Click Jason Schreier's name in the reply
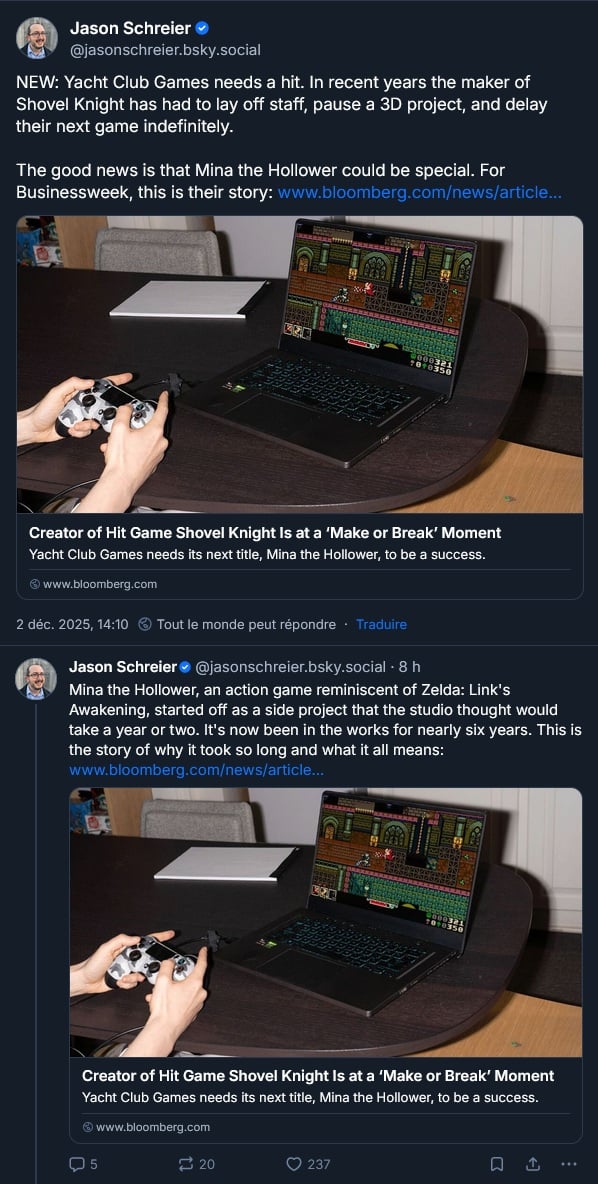 (x=122, y=667)
